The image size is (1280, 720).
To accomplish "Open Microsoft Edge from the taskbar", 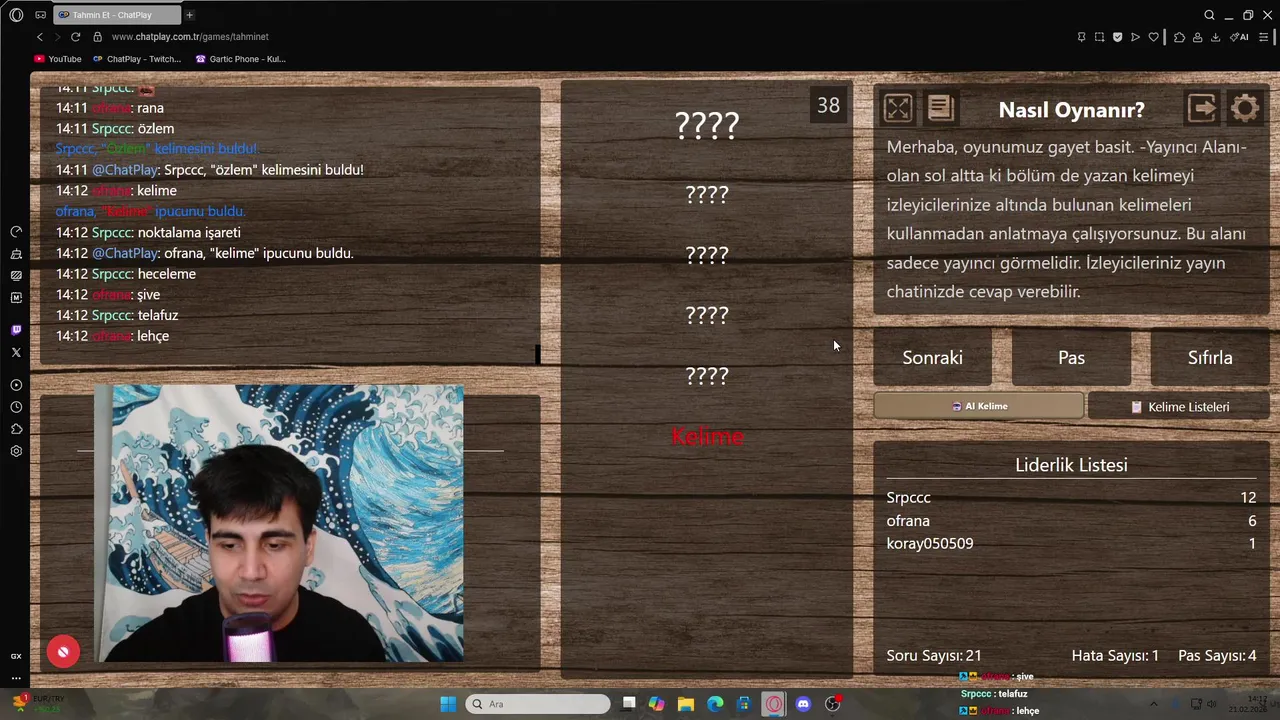I will point(715,704).
